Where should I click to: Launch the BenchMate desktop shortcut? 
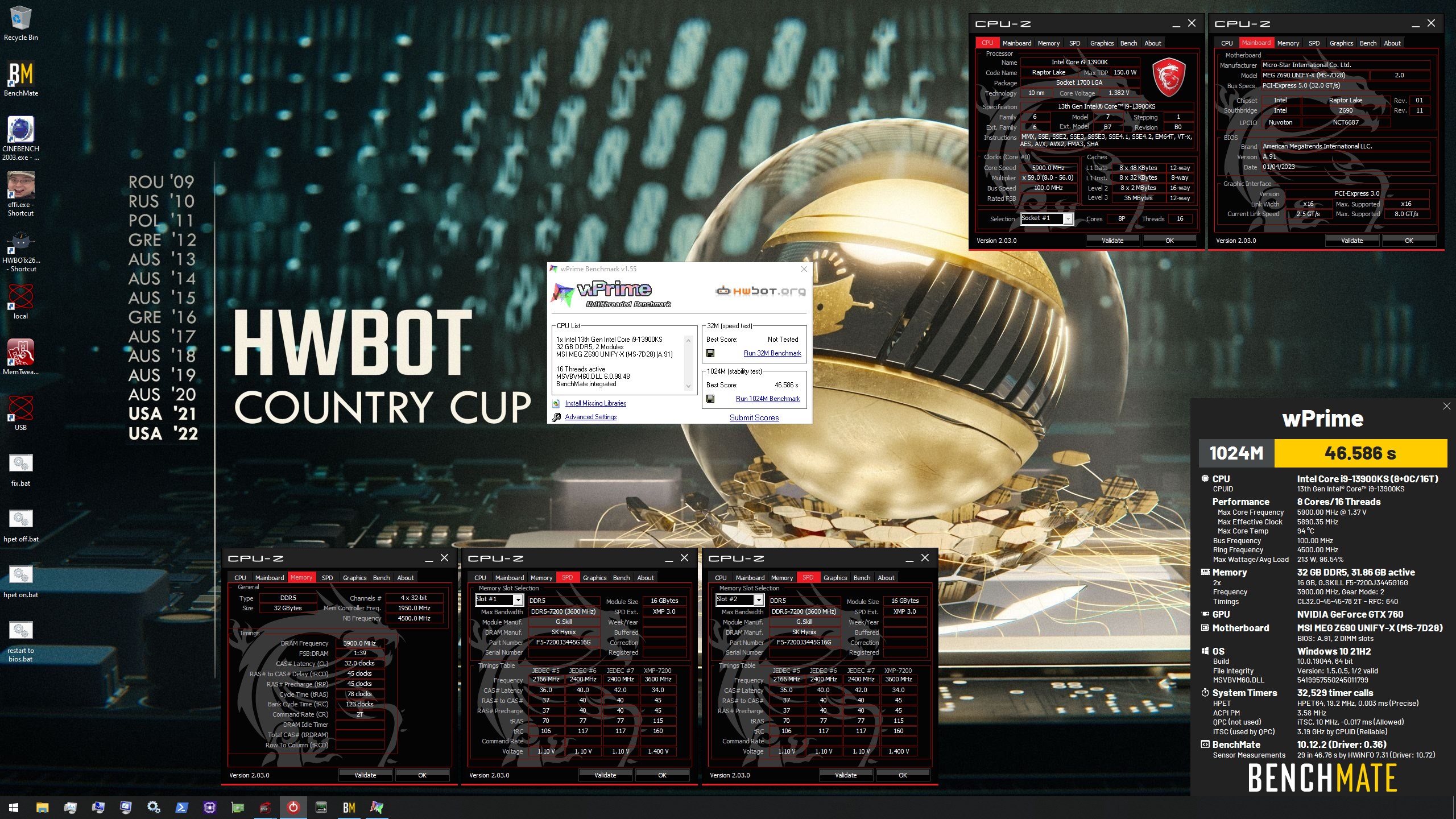tap(20, 78)
